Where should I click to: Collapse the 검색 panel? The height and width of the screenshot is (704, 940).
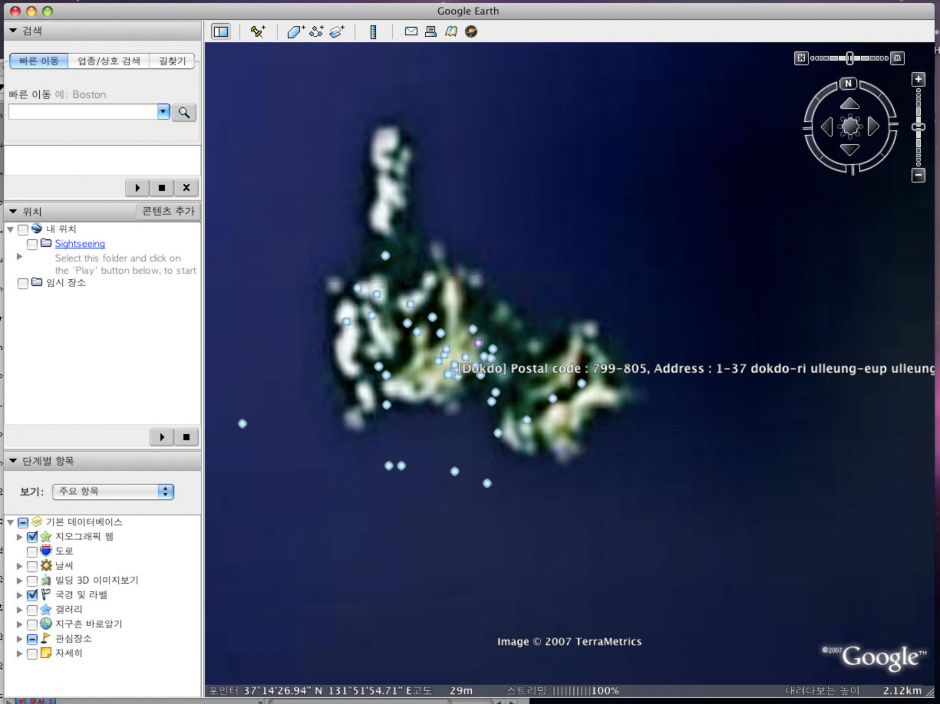click(13, 31)
